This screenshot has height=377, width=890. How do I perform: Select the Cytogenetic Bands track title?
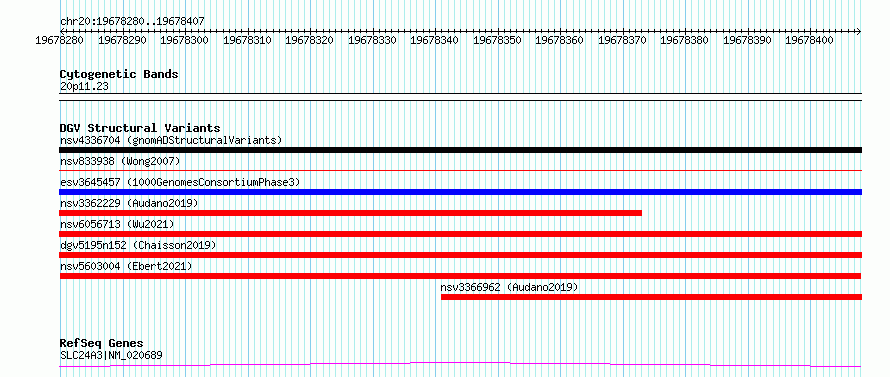(x=119, y=74)
